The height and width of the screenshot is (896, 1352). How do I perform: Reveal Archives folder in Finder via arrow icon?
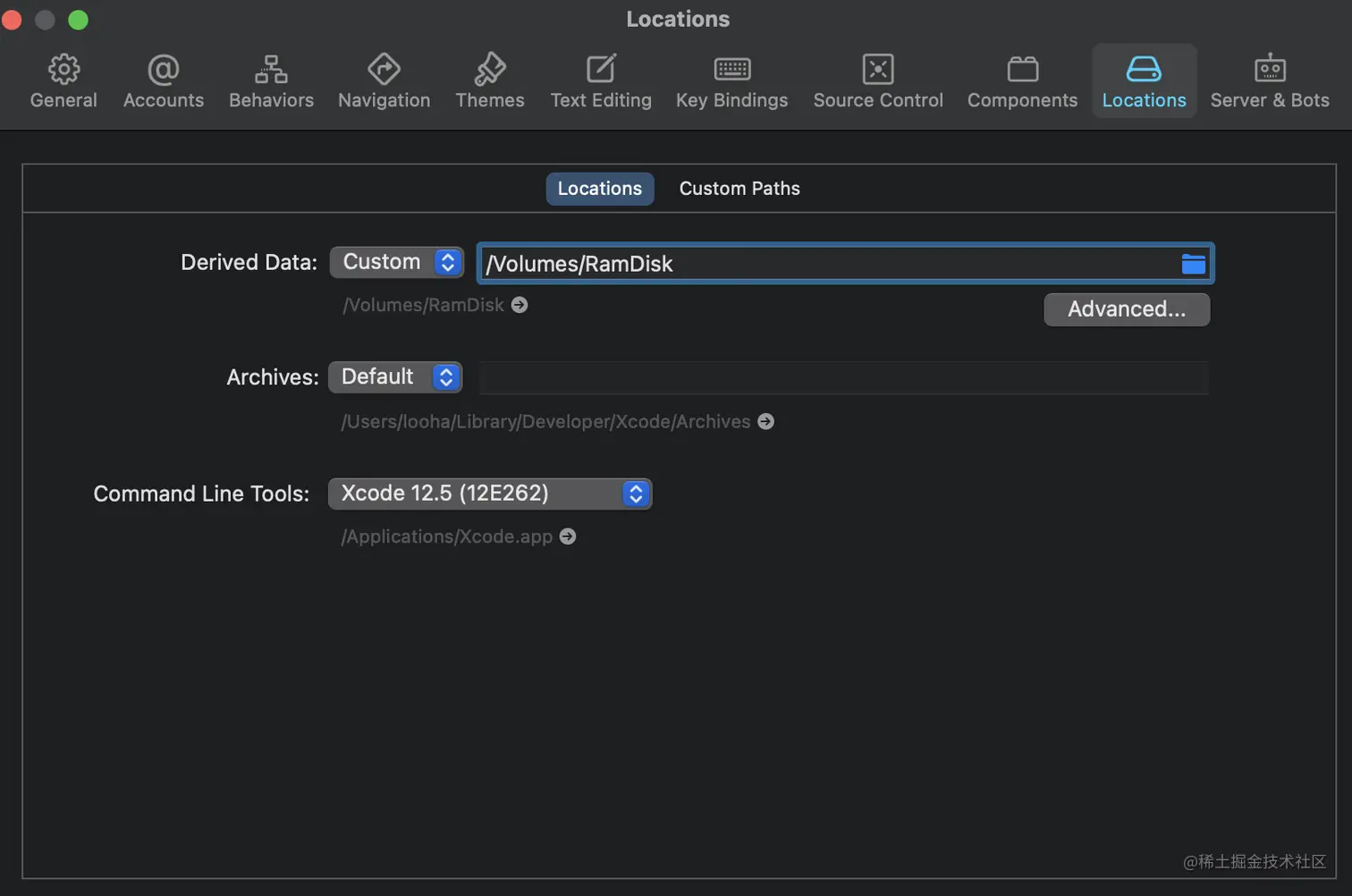pos(765,421)
